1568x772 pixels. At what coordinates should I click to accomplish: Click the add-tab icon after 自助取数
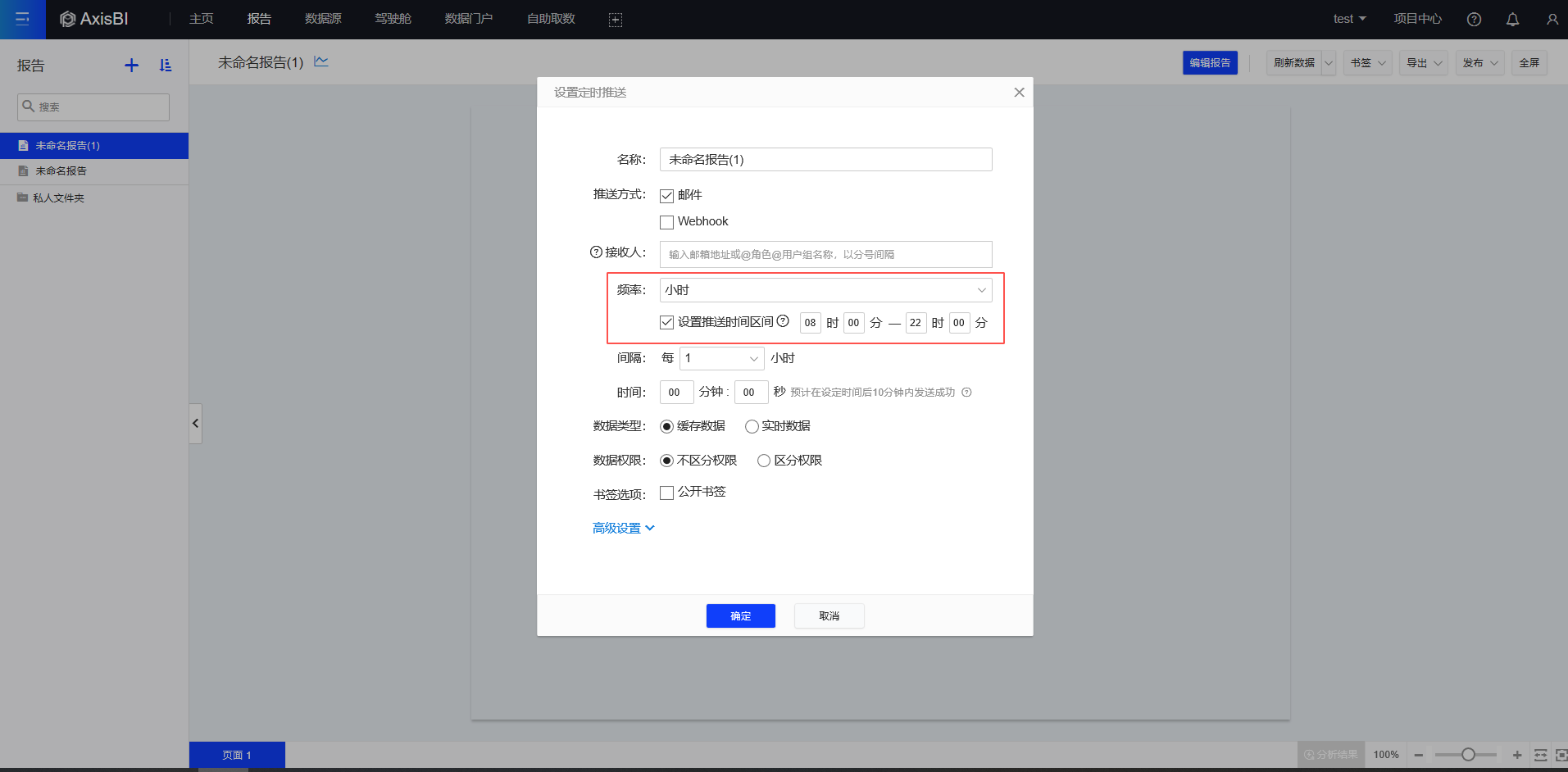pos(615,20)
